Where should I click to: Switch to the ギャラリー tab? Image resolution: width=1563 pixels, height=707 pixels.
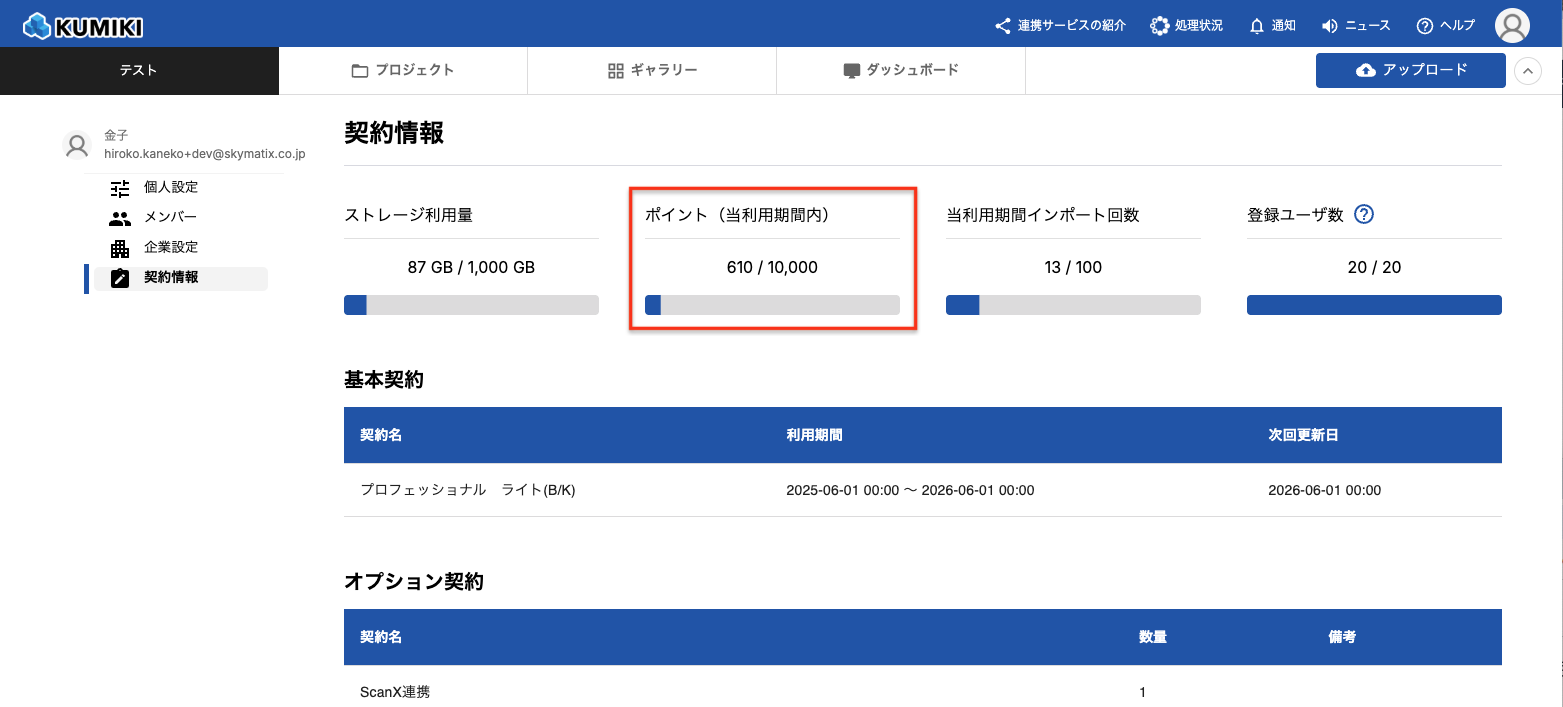coord(652,70)
